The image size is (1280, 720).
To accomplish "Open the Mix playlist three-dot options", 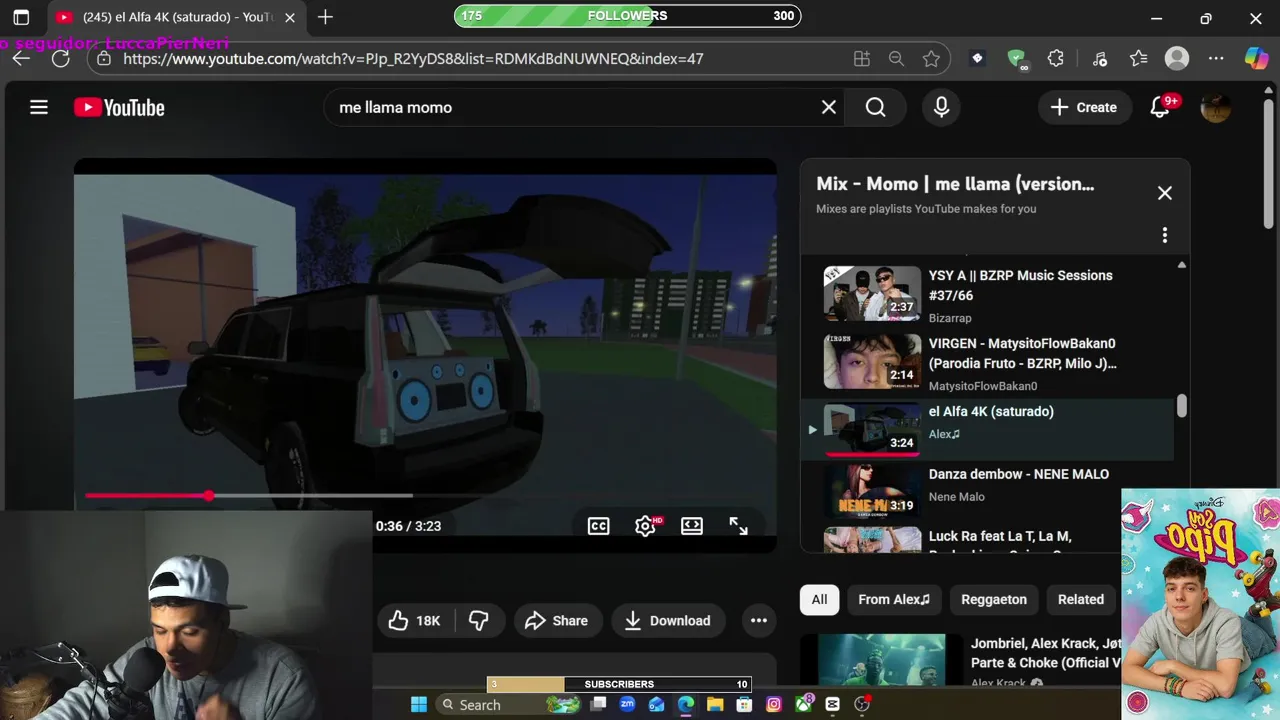I will tap(1164, 235).
